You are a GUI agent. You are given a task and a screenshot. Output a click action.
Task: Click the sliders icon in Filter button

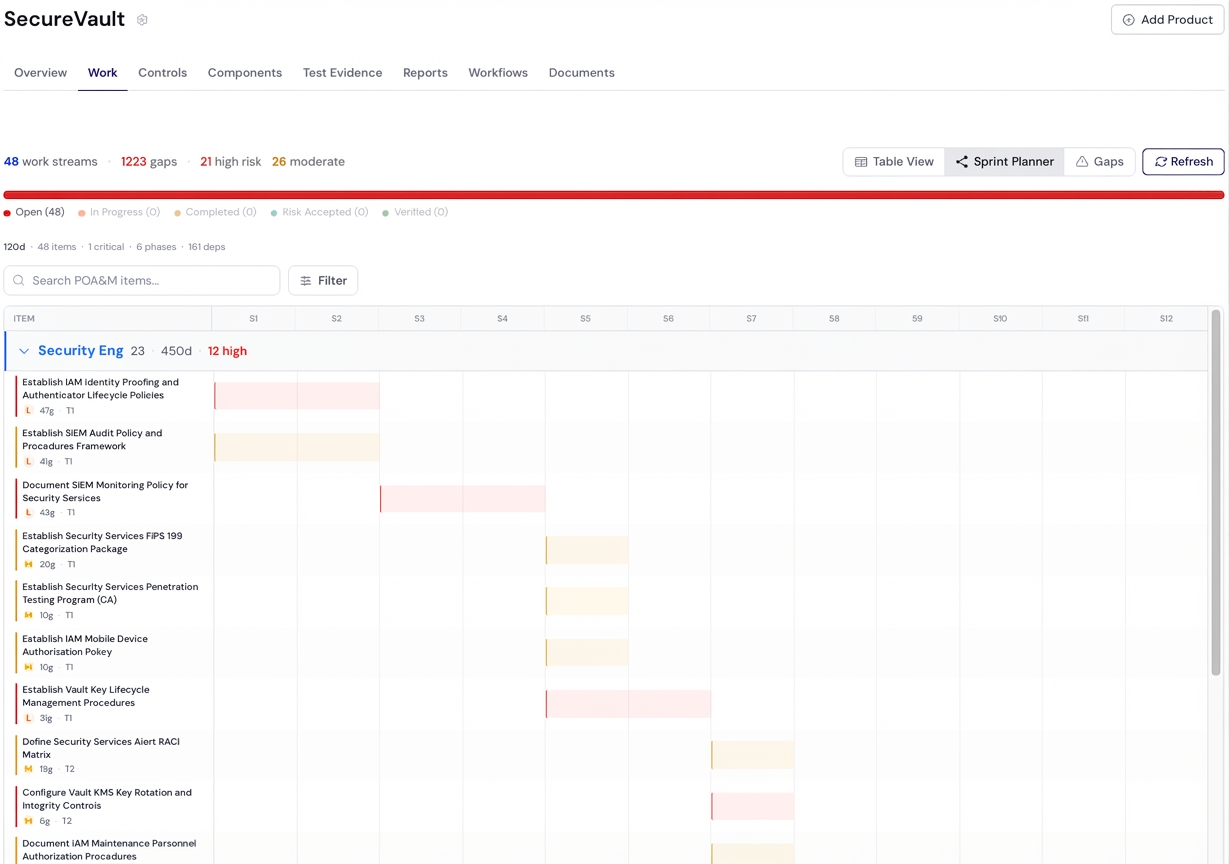pos(306,281)
